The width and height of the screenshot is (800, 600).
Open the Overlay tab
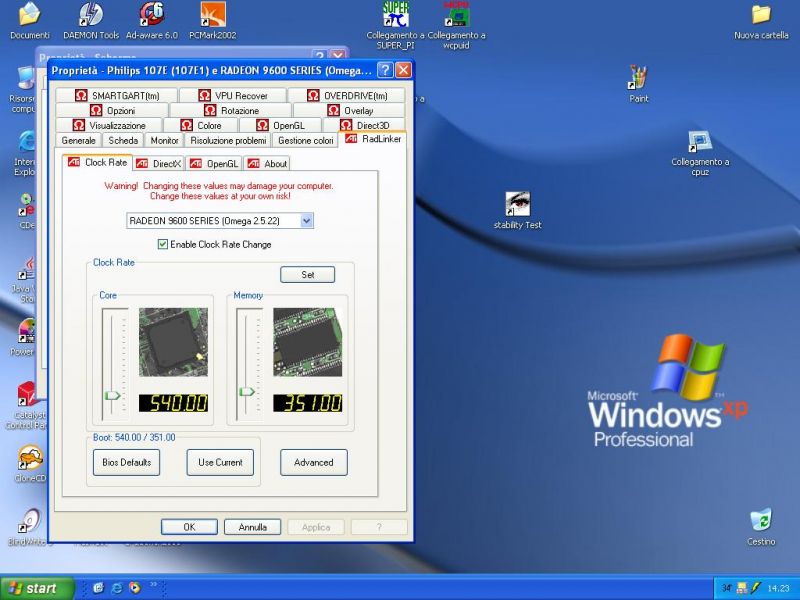click(x=349, y=111)
